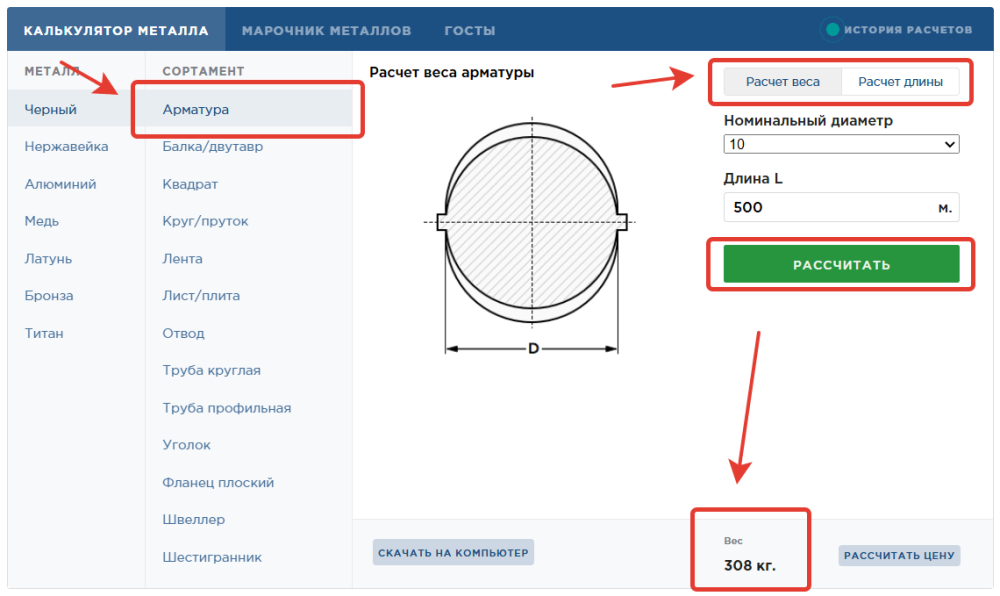1000x596 pixels.
Task: Click the Длина L input field
Action: (x=841, y=207)
